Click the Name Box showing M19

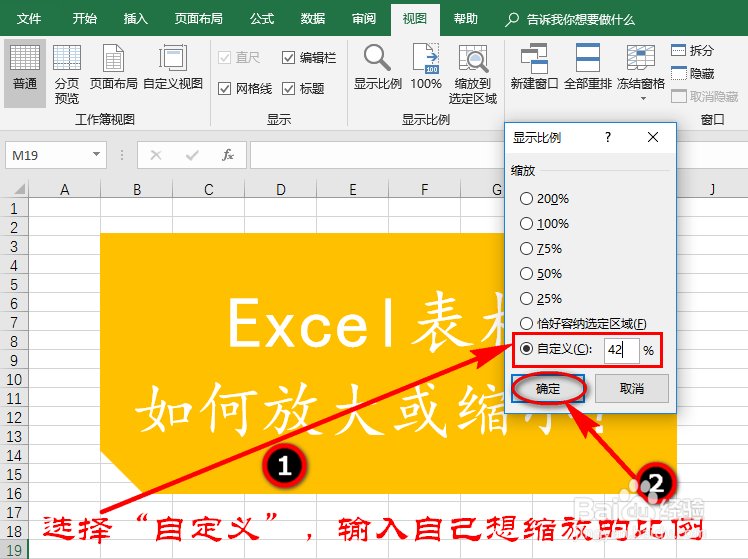[48, 155]
